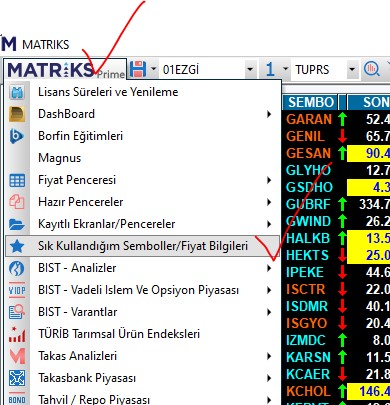Viewport: 390px width, 405px height.
Task: Click the Takas Analizleri red M icon
Action: [17, 356]
